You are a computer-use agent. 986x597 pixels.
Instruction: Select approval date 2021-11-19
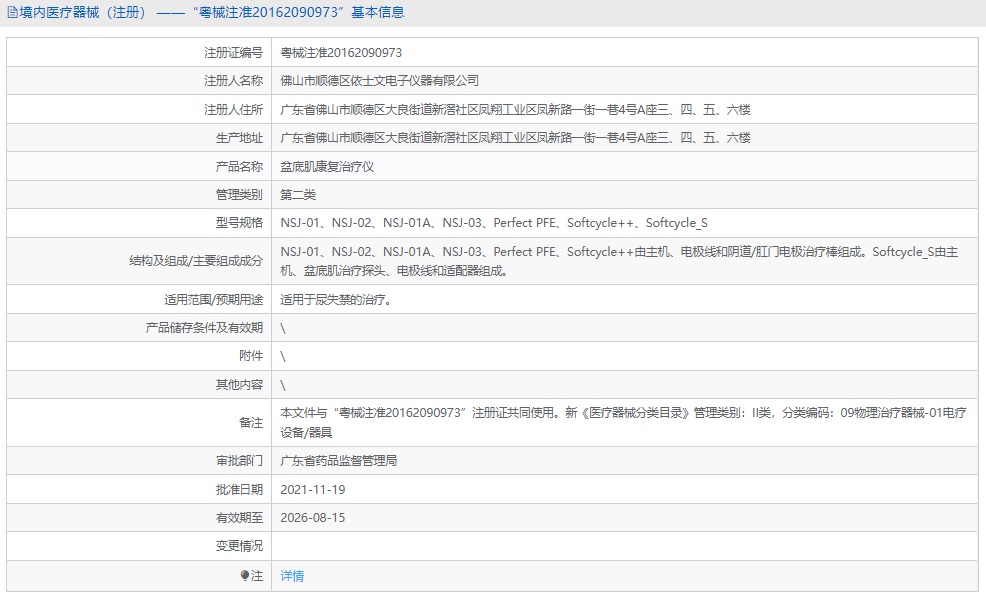coord(313,489)
